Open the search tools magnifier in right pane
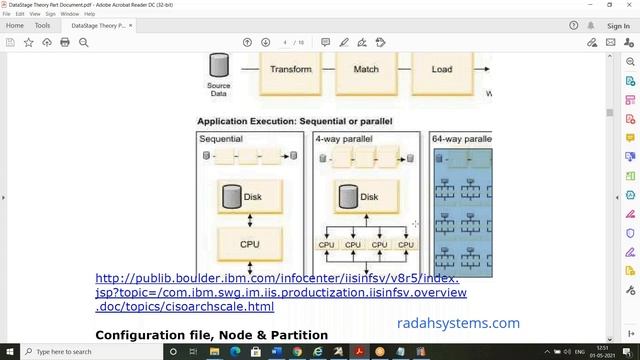 pyautogui.click(x=630, y=62)
